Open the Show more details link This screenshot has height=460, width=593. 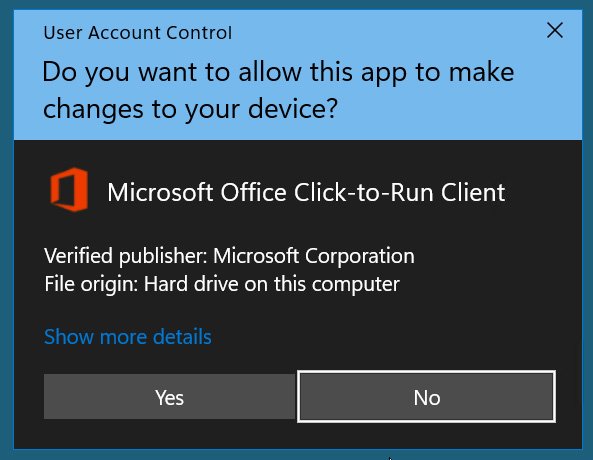(x=128, y=336)
